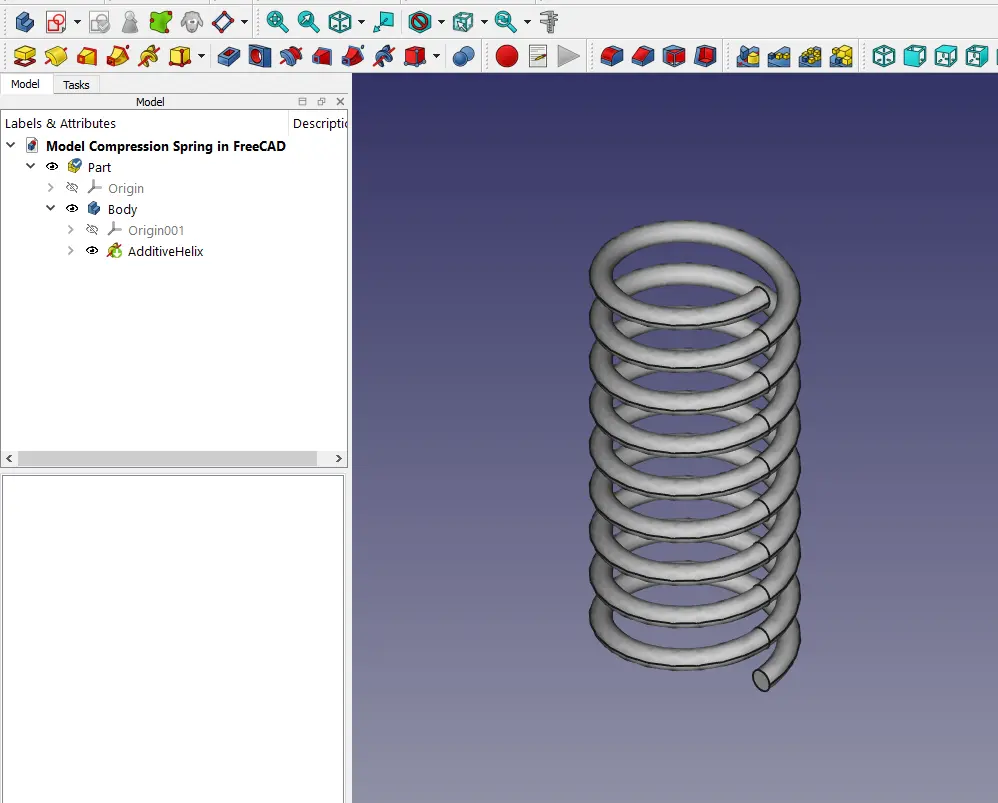Choose the Hole tool in toolbar

[x=260, y=56]
